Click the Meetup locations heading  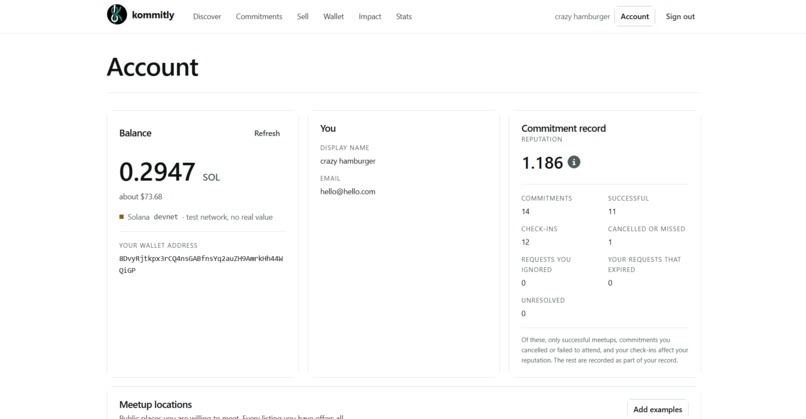(x=155, y=405)
